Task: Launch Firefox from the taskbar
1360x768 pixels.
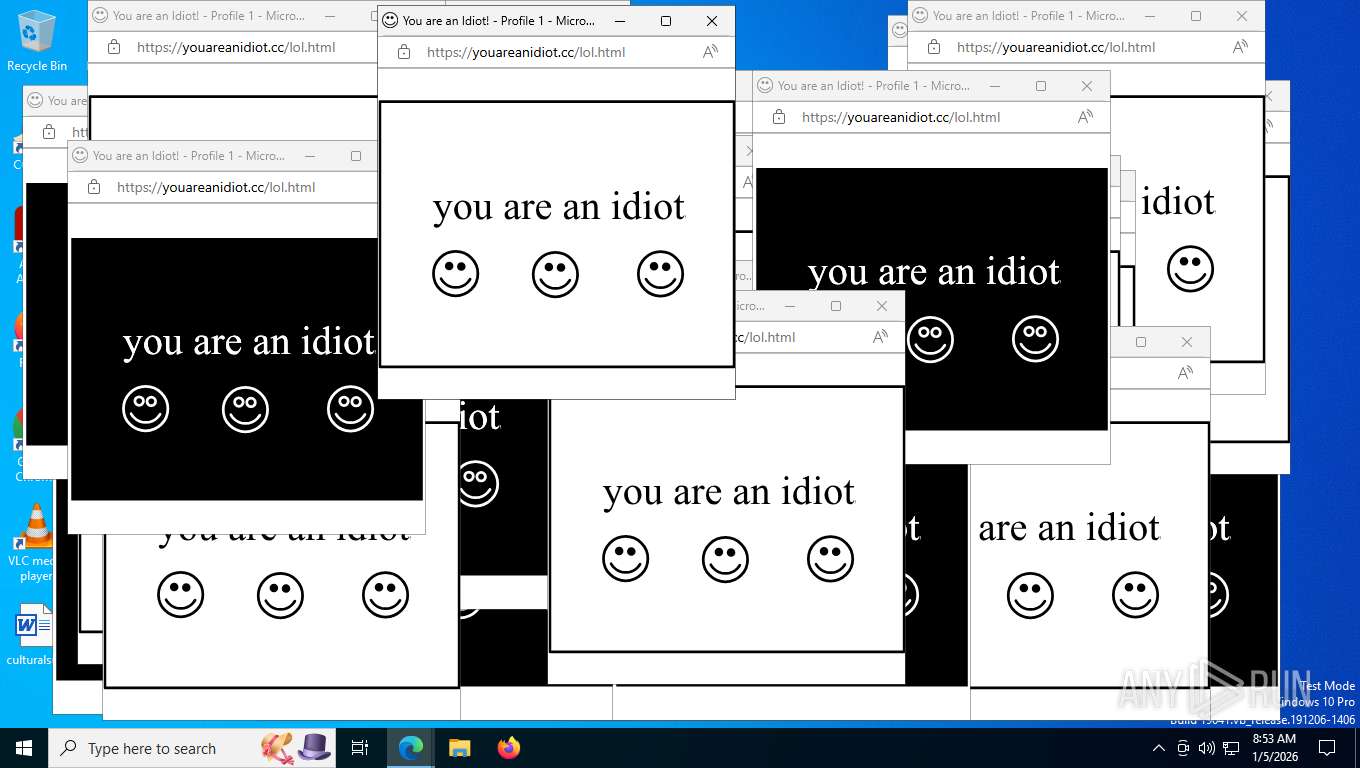Action: 509,748
